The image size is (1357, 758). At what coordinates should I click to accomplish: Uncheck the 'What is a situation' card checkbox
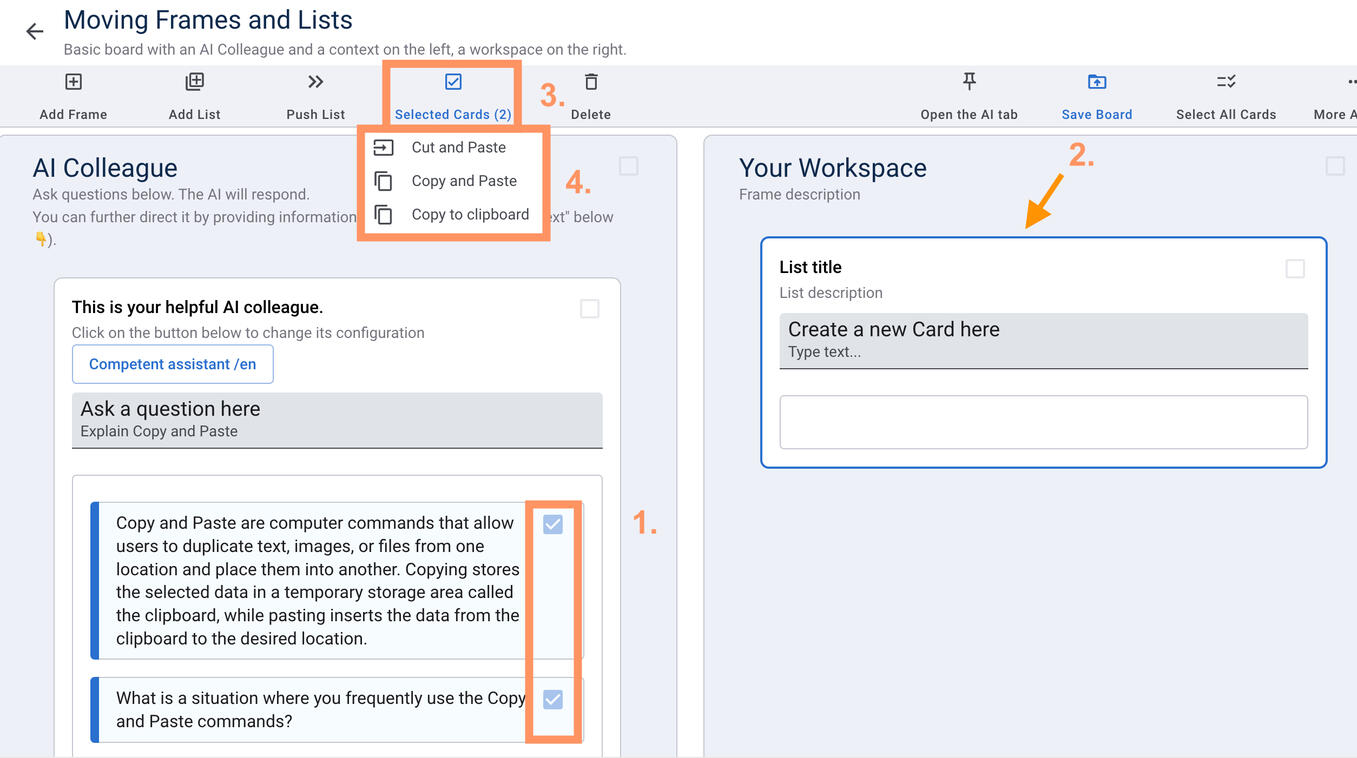[x=553, y=699]
